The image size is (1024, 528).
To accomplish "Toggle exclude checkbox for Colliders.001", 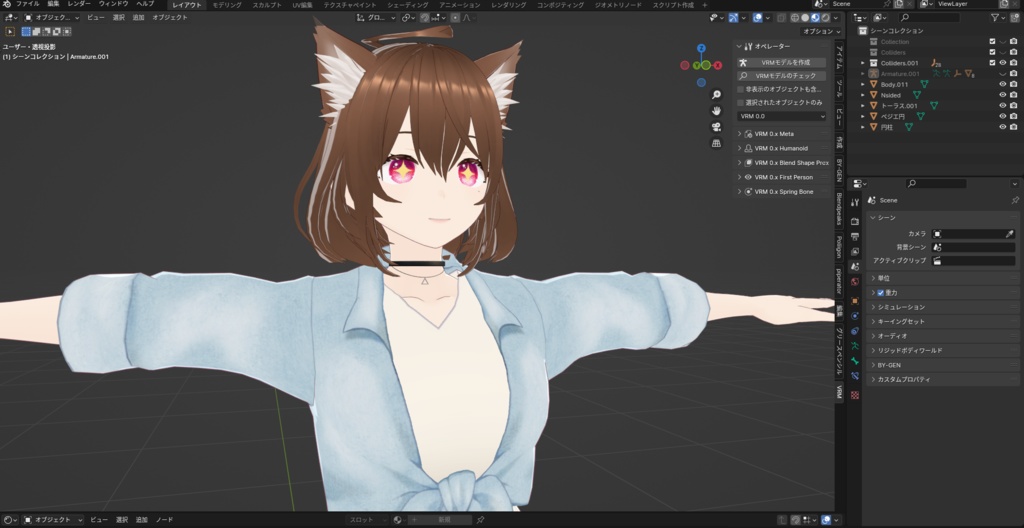I will click(x=993, y=63).
